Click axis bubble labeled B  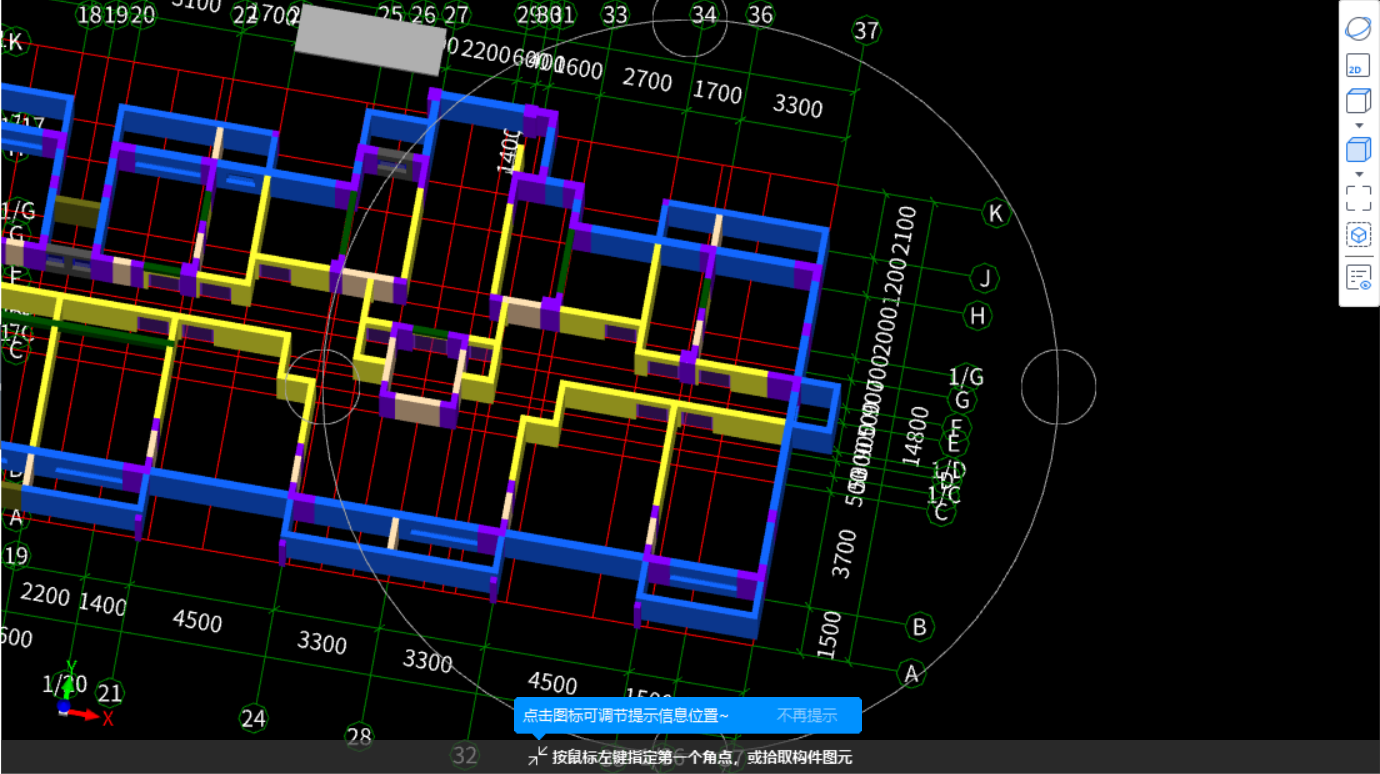click(x=919, y=627)
